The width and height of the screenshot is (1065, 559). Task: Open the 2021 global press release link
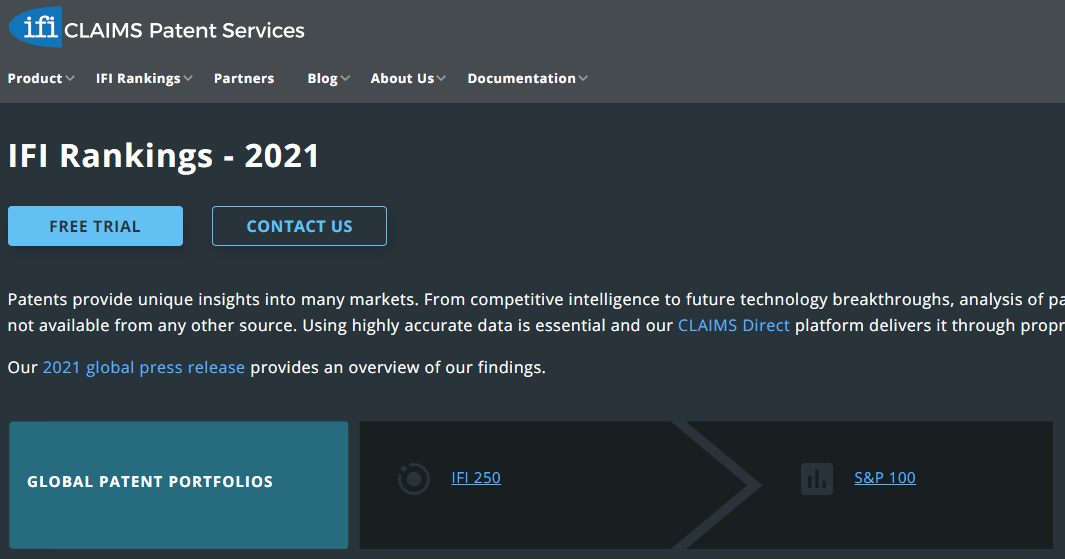pyautogui.click(x=143, y=367)
